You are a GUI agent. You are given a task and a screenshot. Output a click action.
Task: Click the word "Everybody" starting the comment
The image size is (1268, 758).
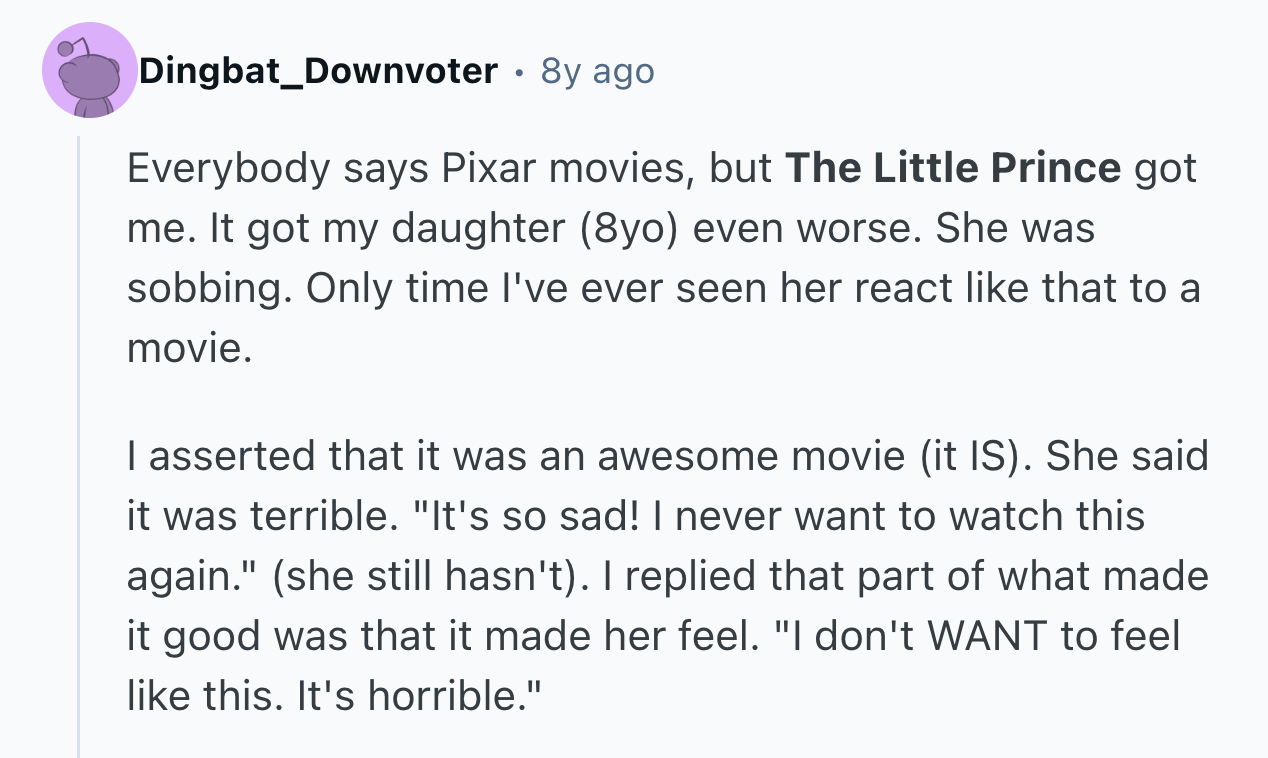[226, 169]
